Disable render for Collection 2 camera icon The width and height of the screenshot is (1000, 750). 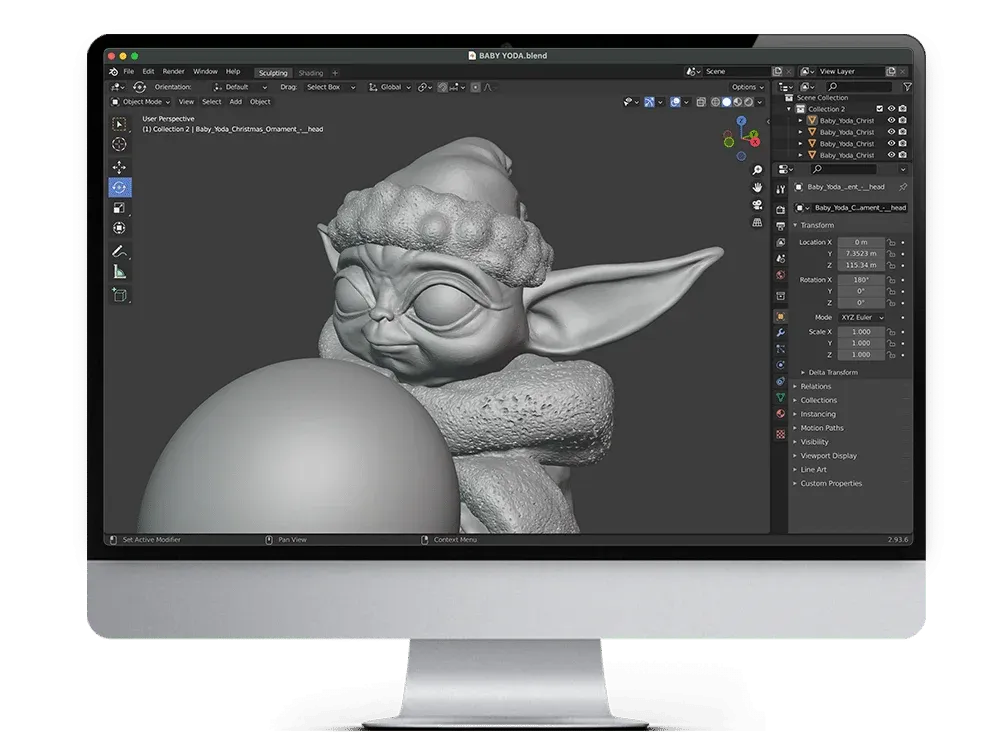(x=902, y=109)
